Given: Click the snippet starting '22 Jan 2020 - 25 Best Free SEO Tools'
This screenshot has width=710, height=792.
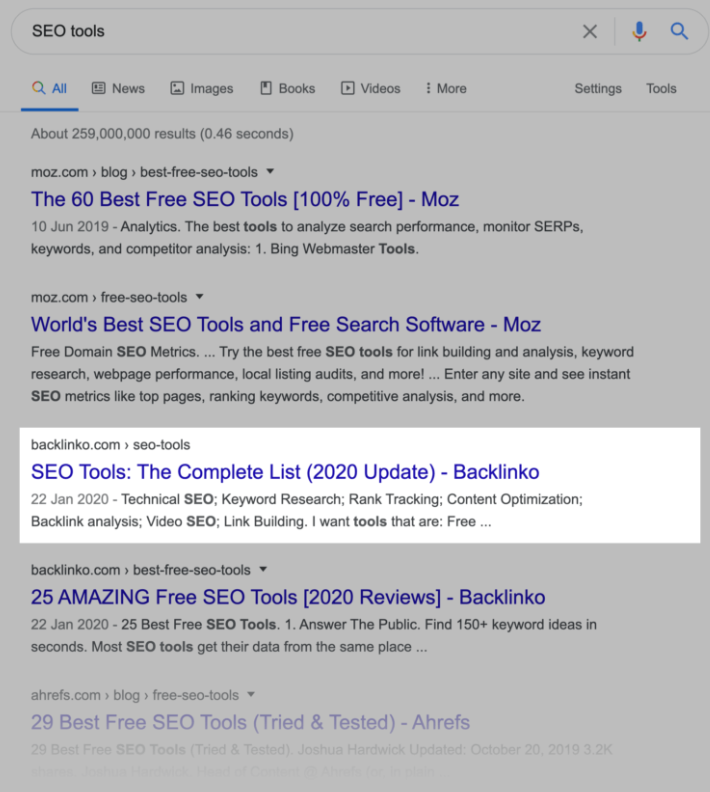Looking at the screenshot, I should (314, 635).
